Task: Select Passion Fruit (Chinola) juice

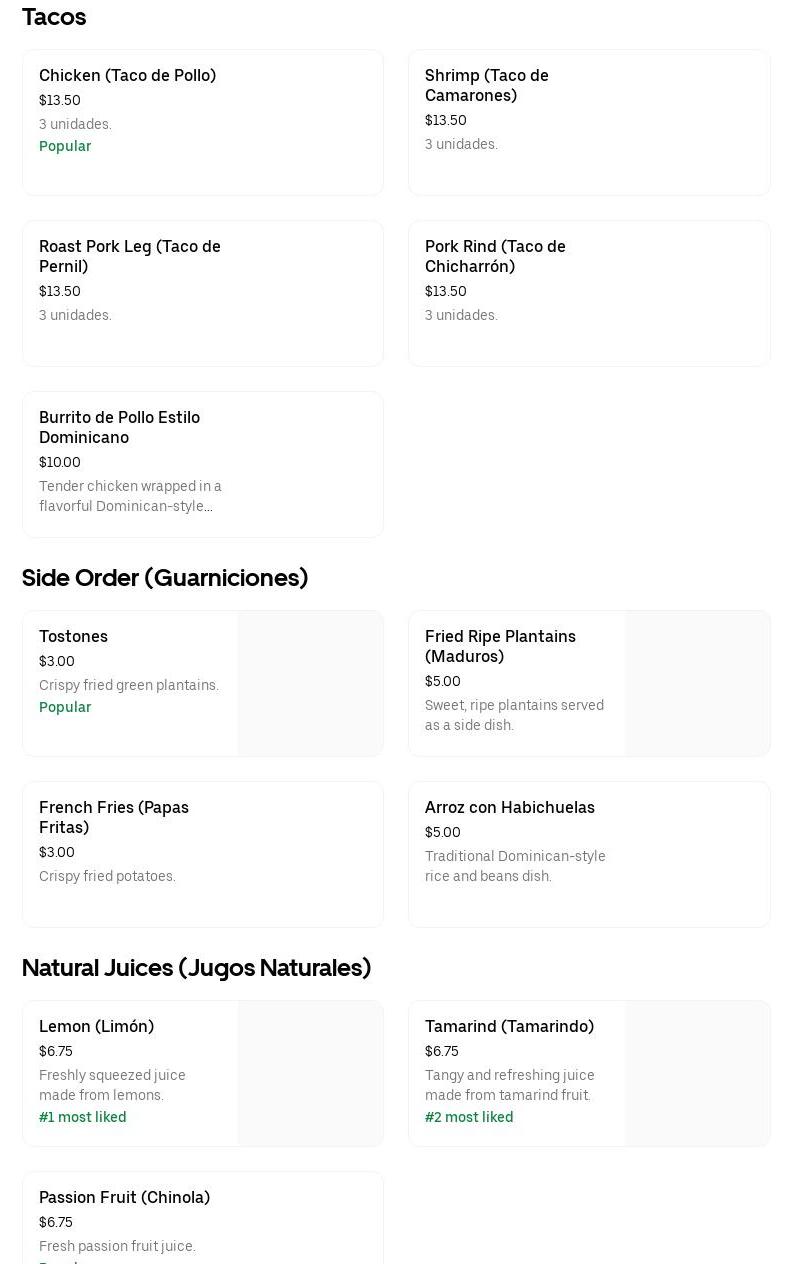Action: coord(124,1198)
